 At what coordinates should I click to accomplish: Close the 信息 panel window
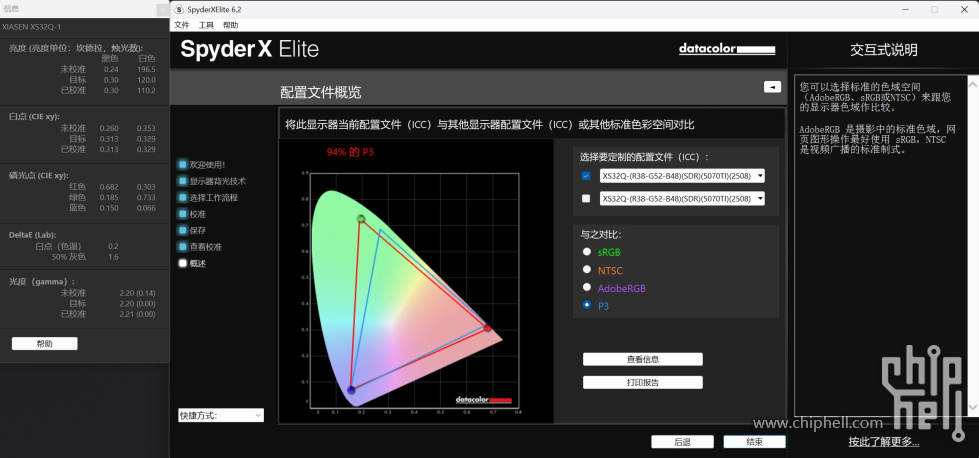coord(162,9)
